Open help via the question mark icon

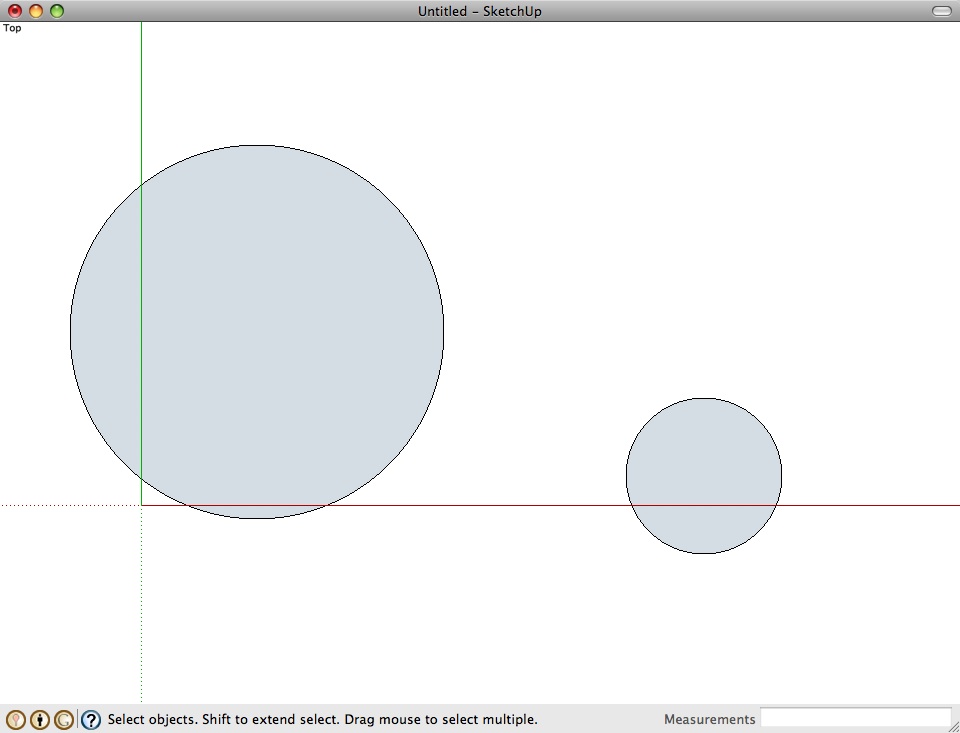[91, 719]
